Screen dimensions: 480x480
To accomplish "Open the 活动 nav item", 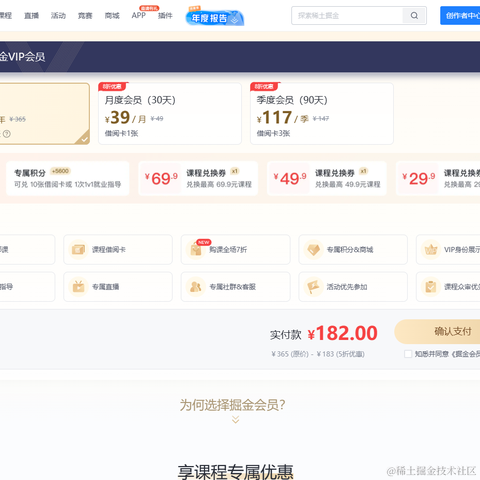I will tap(58, 15).
